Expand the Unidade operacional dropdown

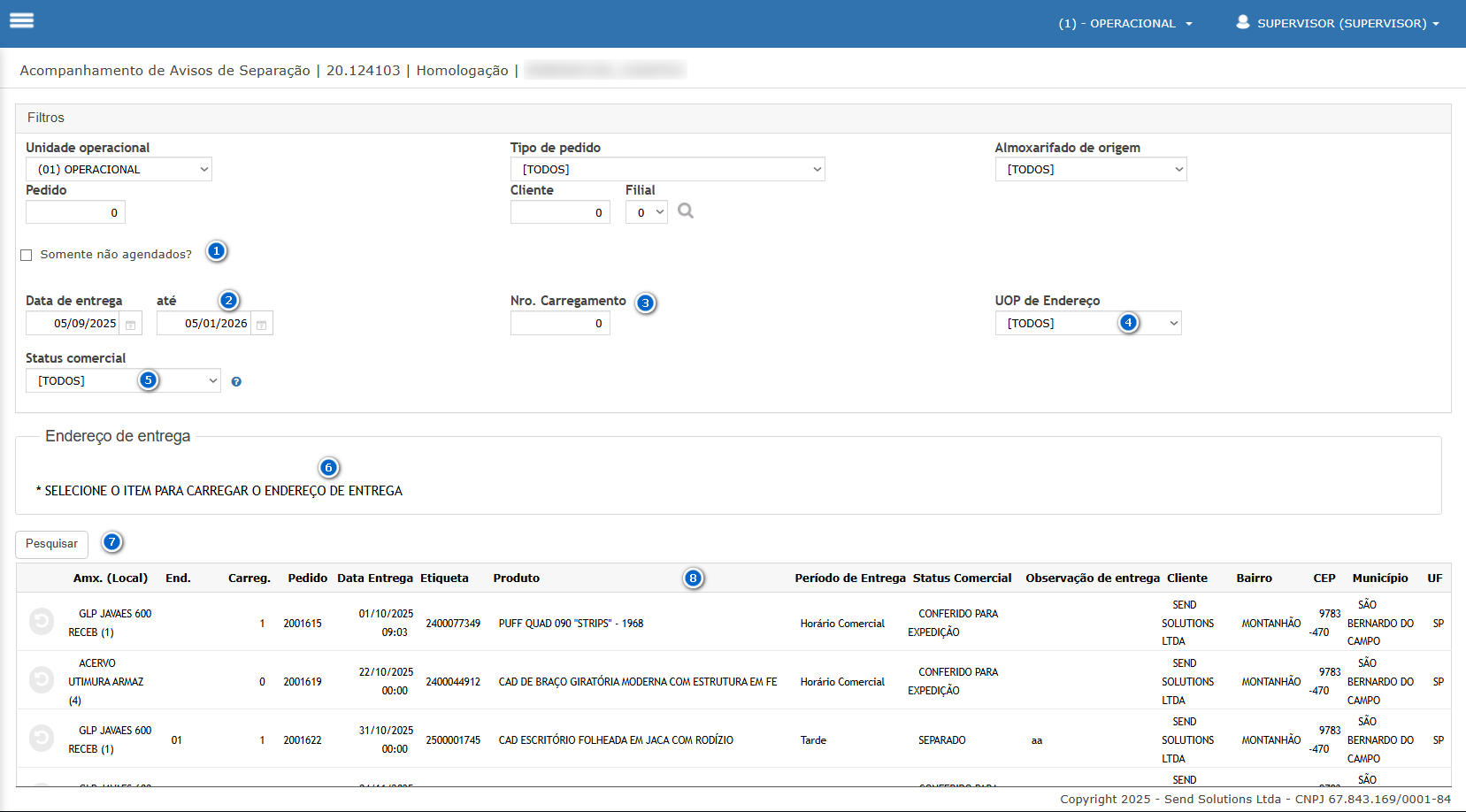[119, 170]
